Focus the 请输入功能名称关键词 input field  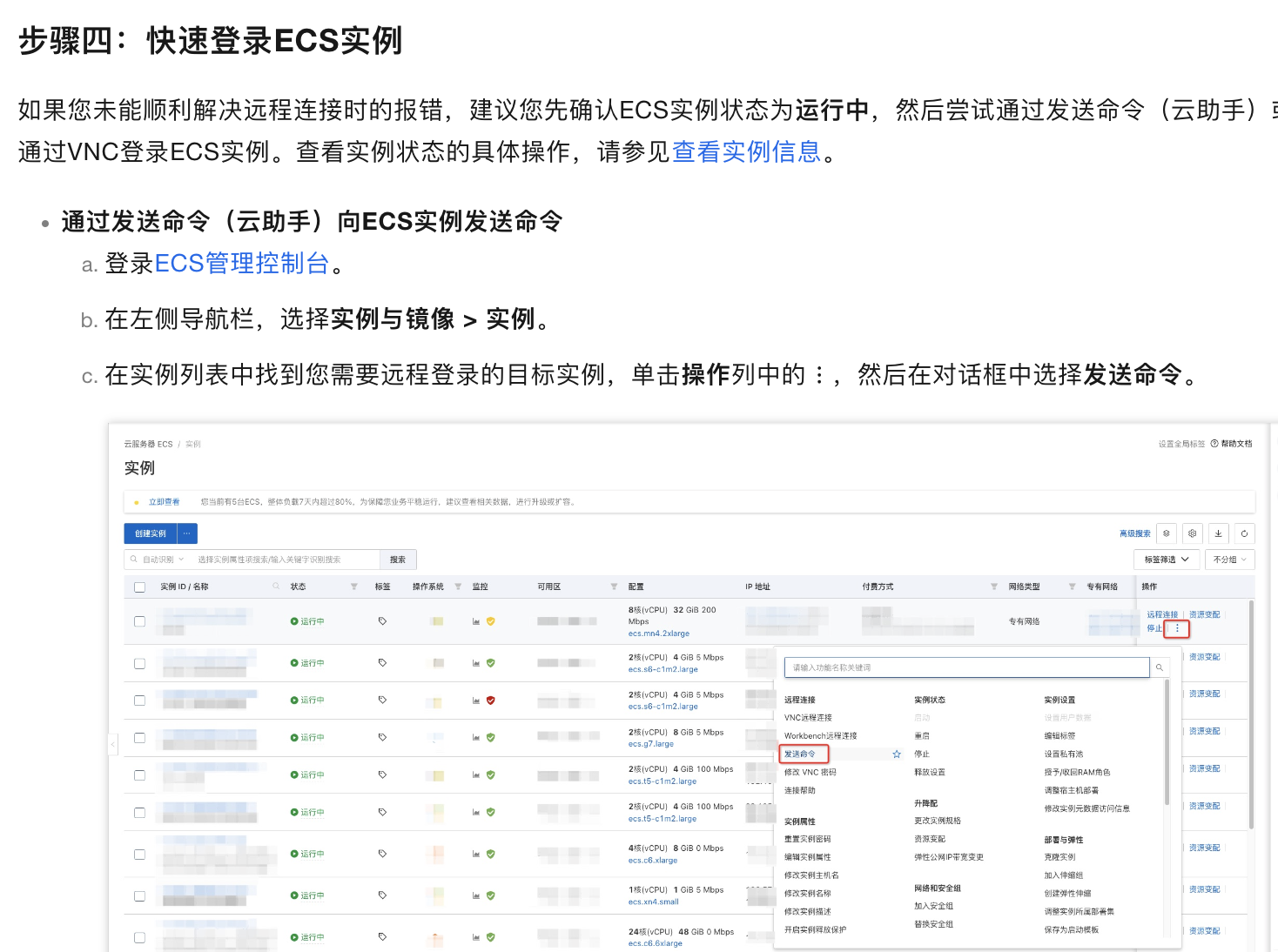[966, 667]
